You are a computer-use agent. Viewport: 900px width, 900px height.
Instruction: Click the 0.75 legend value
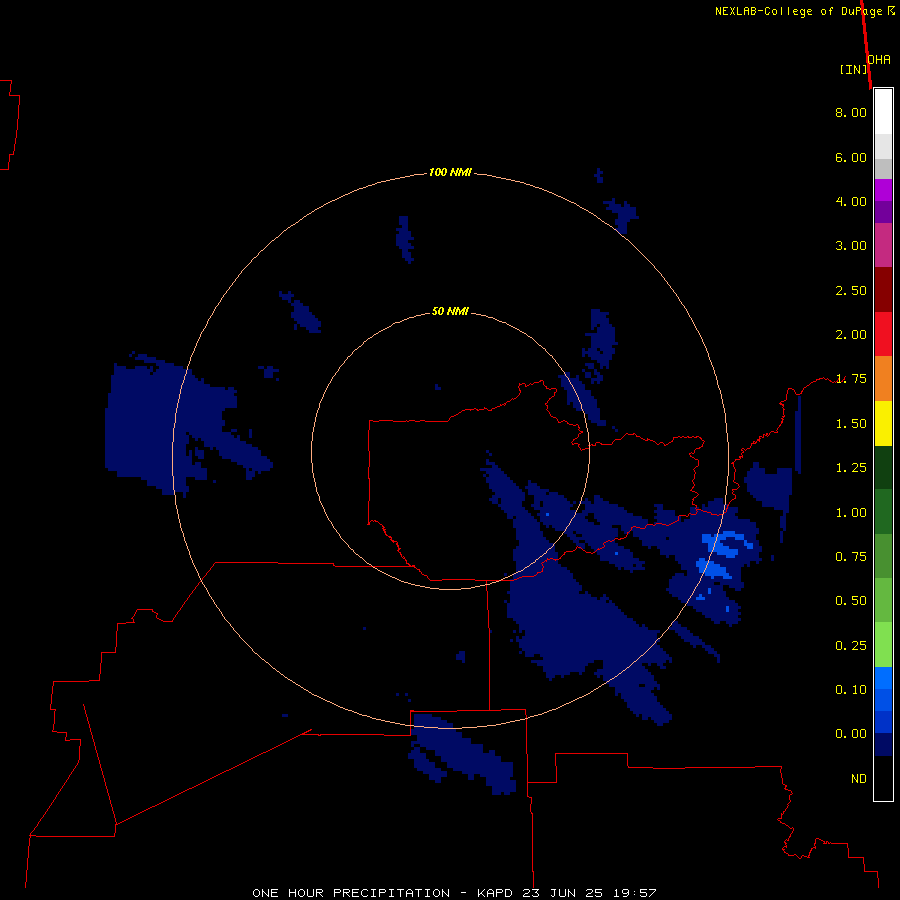(x=851, y=557)
